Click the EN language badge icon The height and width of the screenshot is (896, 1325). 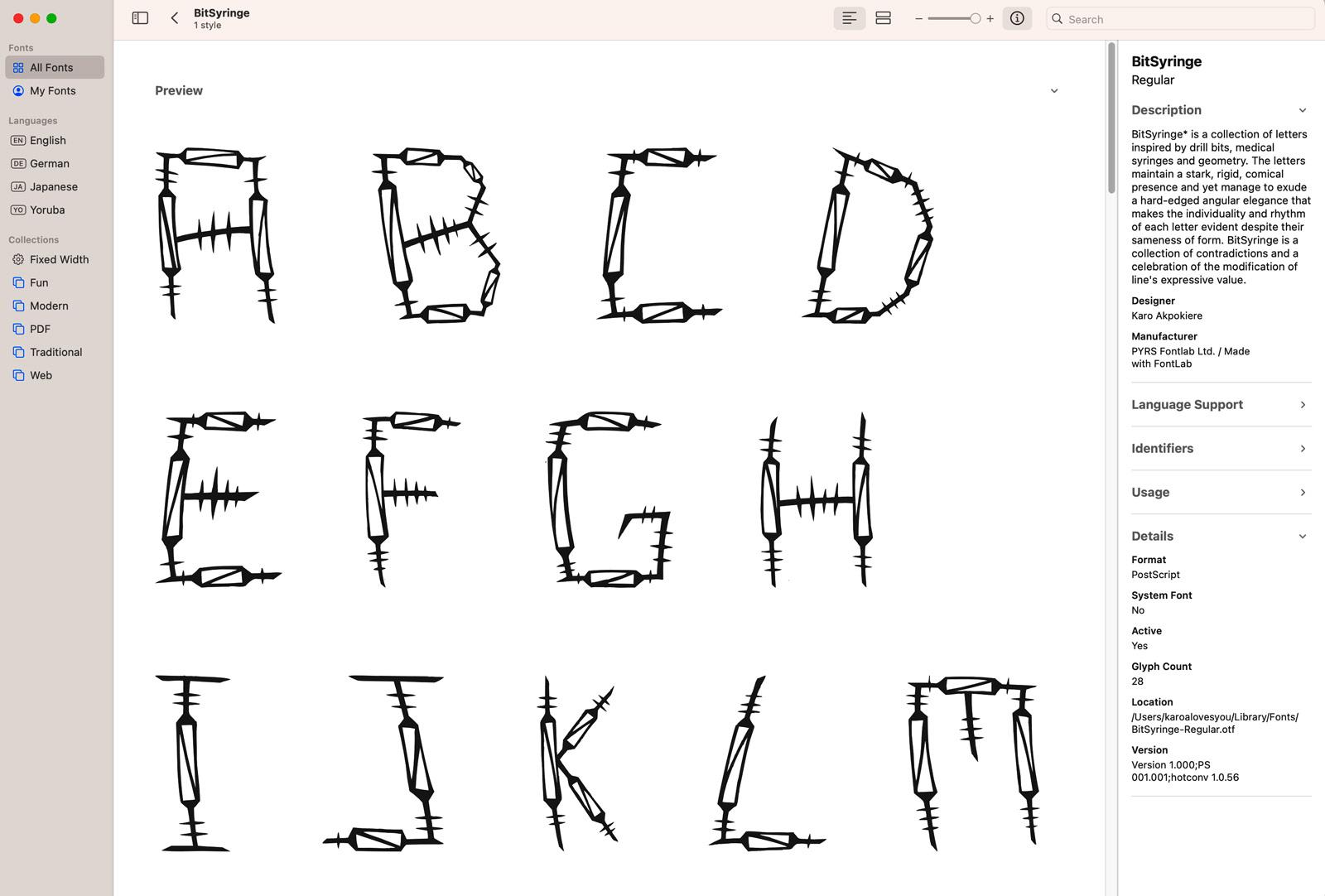point(18,141)
